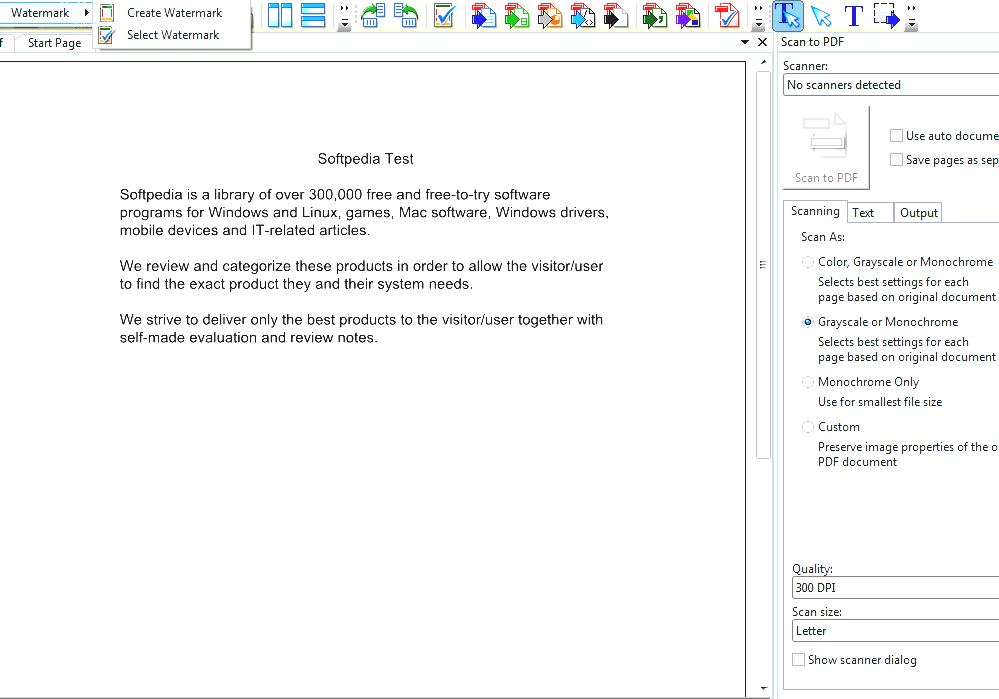Choose Create Watermark from the submenu

pyautogui.click(x=175, y=13)
